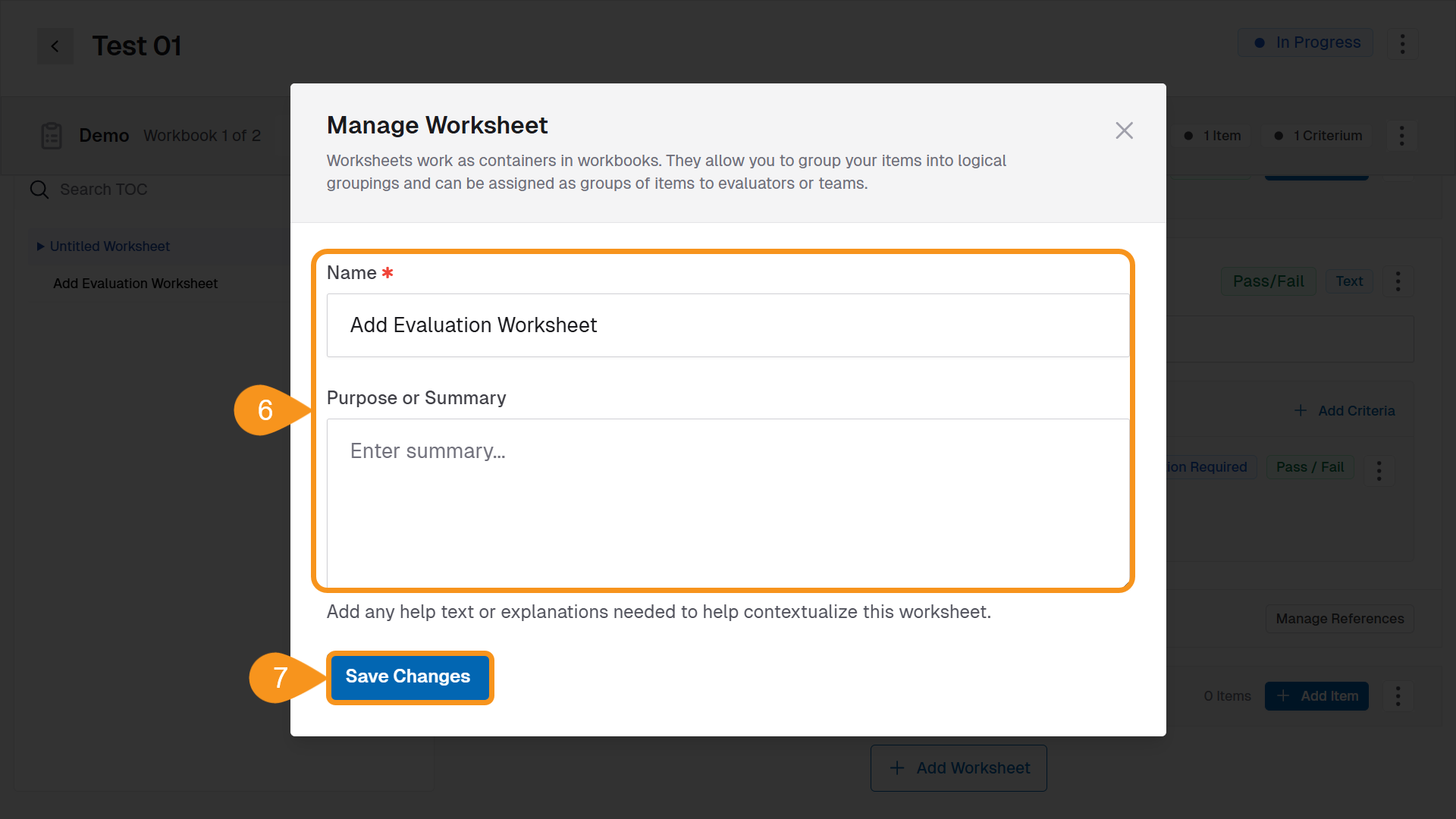
Task: Toggle the Text response type badge
Action: 1349,281
